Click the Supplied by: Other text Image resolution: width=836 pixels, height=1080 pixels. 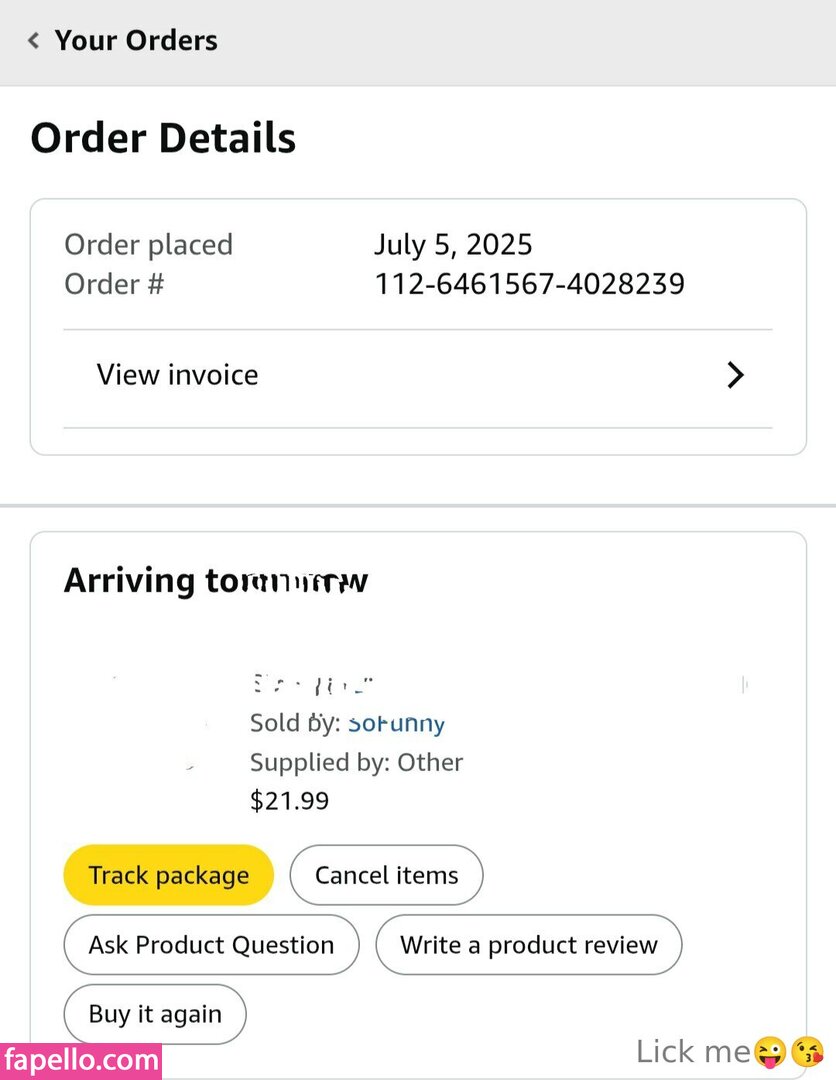356,762
